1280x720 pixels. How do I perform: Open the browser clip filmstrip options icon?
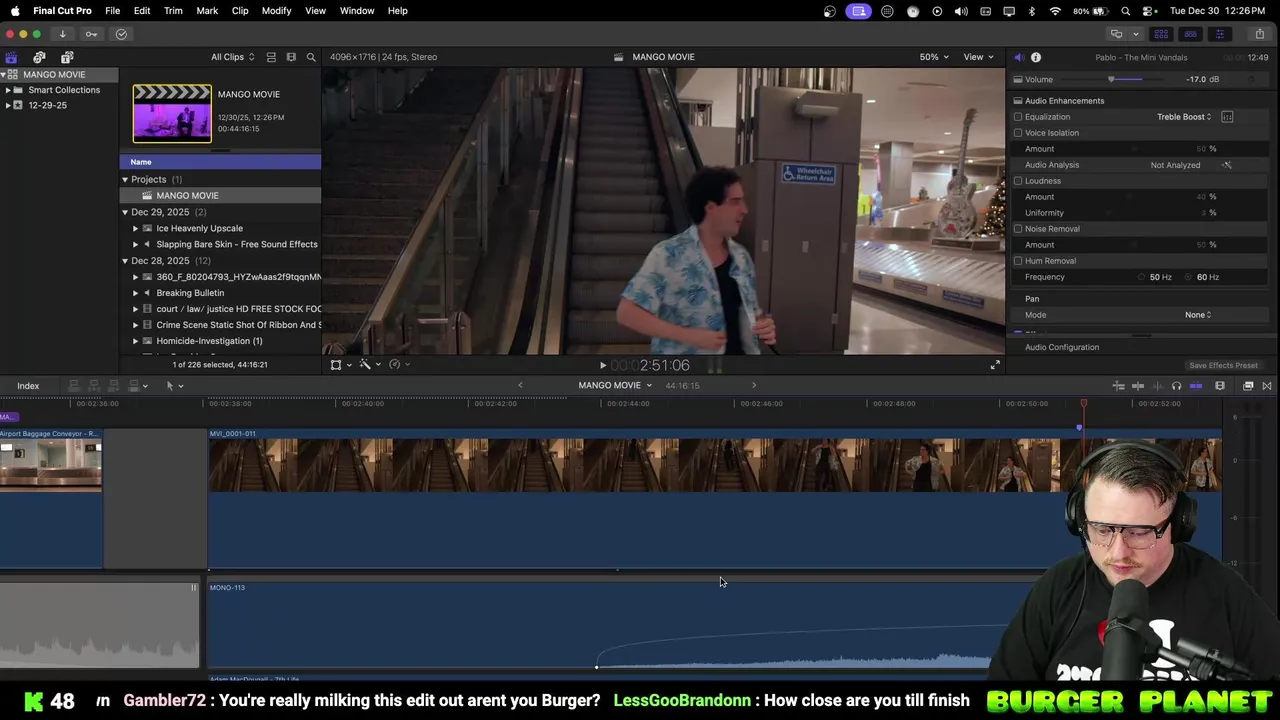point(291,57)
